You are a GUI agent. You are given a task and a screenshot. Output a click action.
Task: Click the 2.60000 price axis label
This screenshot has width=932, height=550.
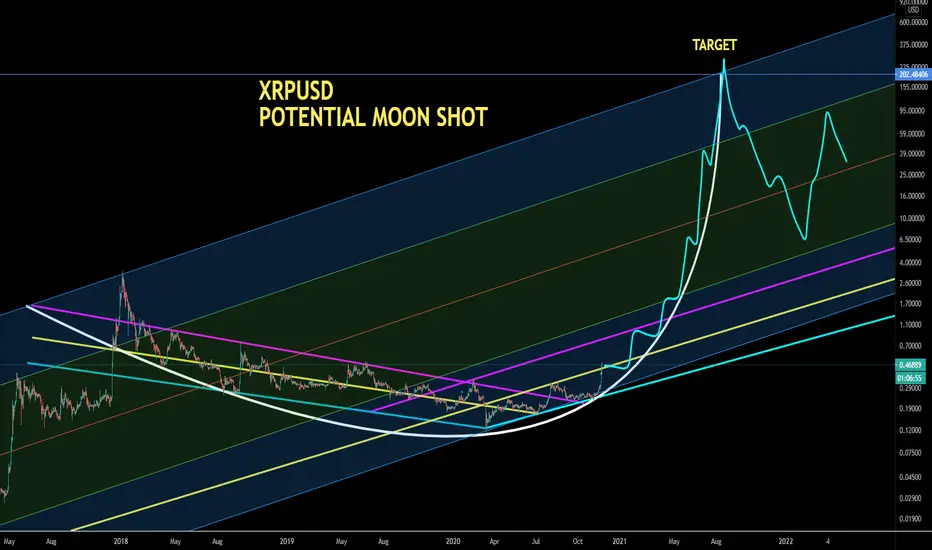(x=913, y=283)
